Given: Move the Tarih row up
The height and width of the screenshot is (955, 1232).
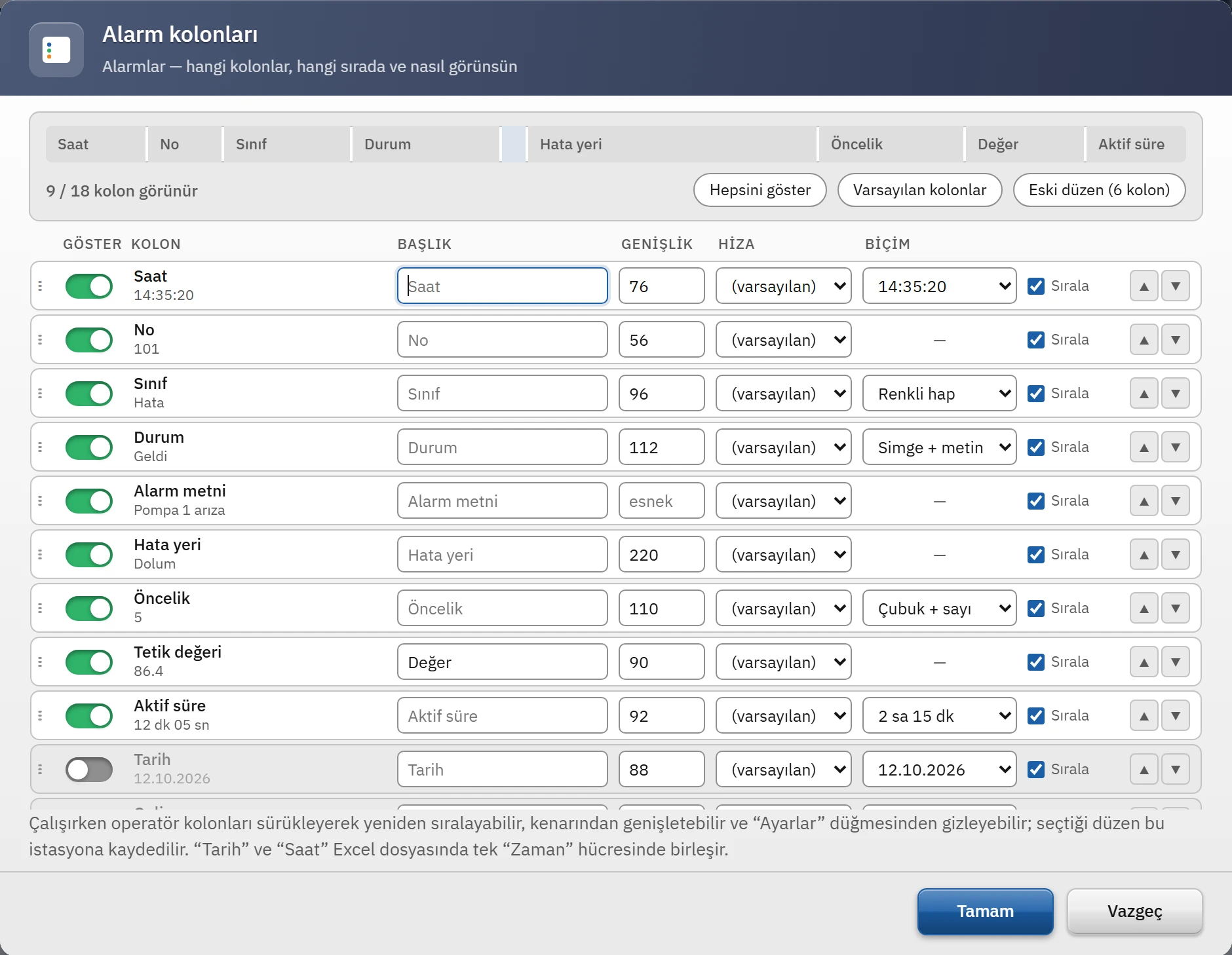Looking at the screenshot, I should pyautogui.click(x=1144, y=770).
